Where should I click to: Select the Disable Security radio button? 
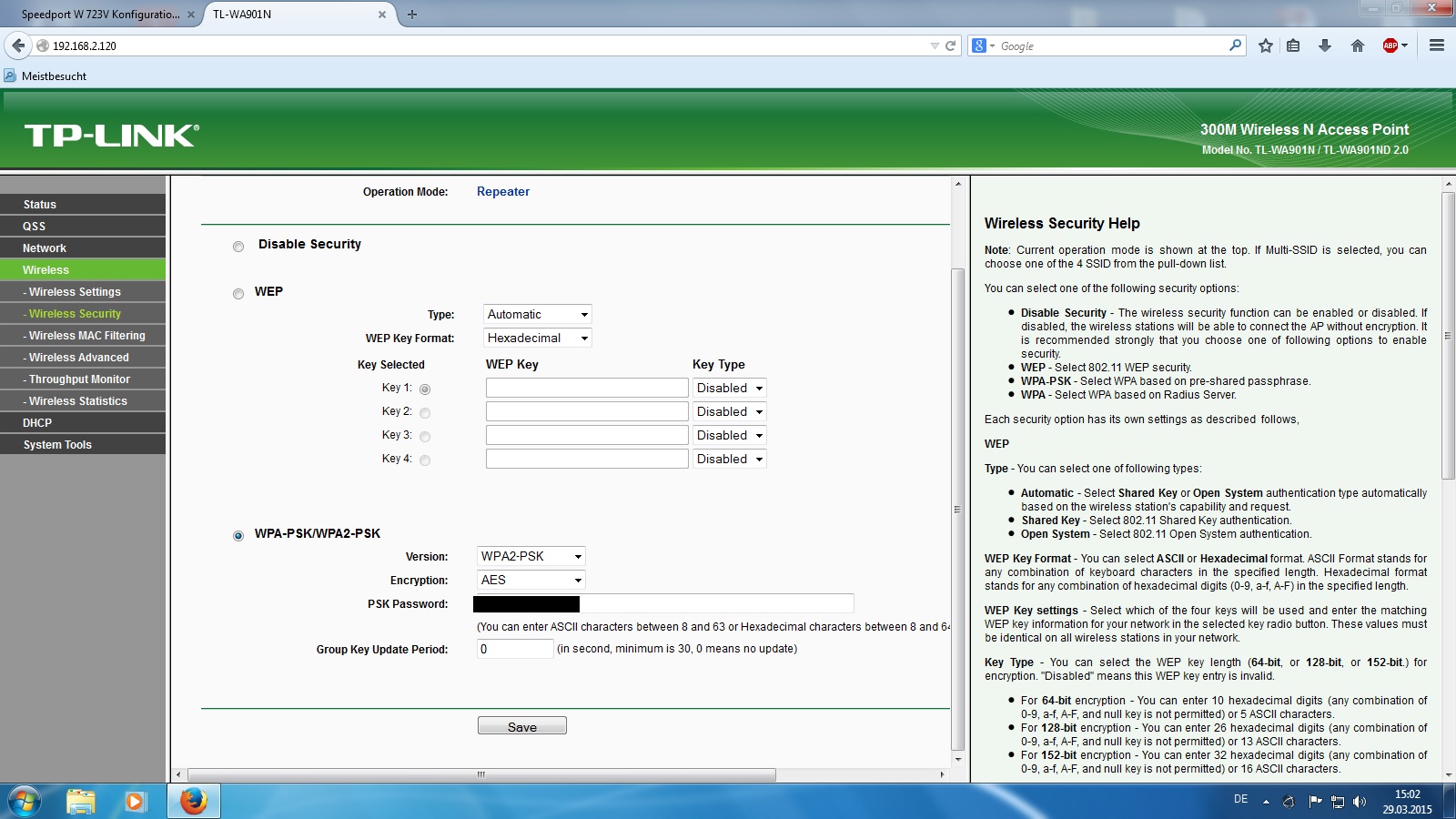(238, 247)
